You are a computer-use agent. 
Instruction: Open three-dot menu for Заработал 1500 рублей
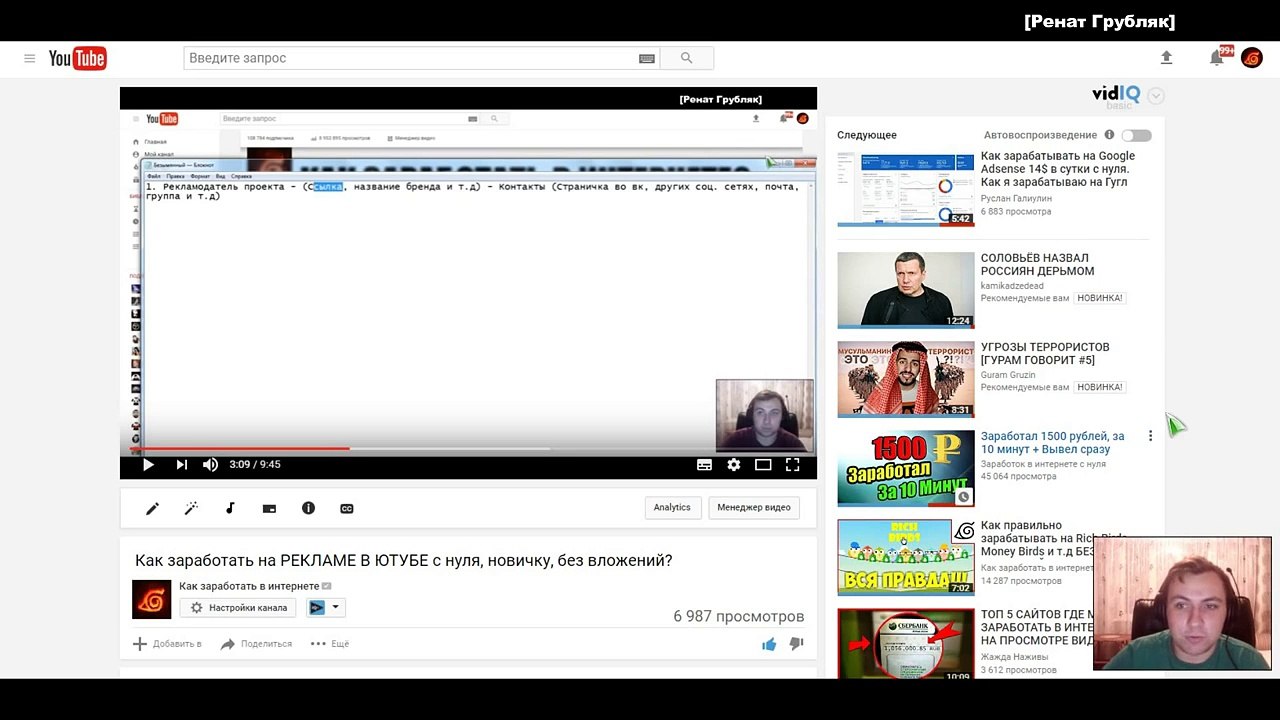click(x=1150, y=436)
